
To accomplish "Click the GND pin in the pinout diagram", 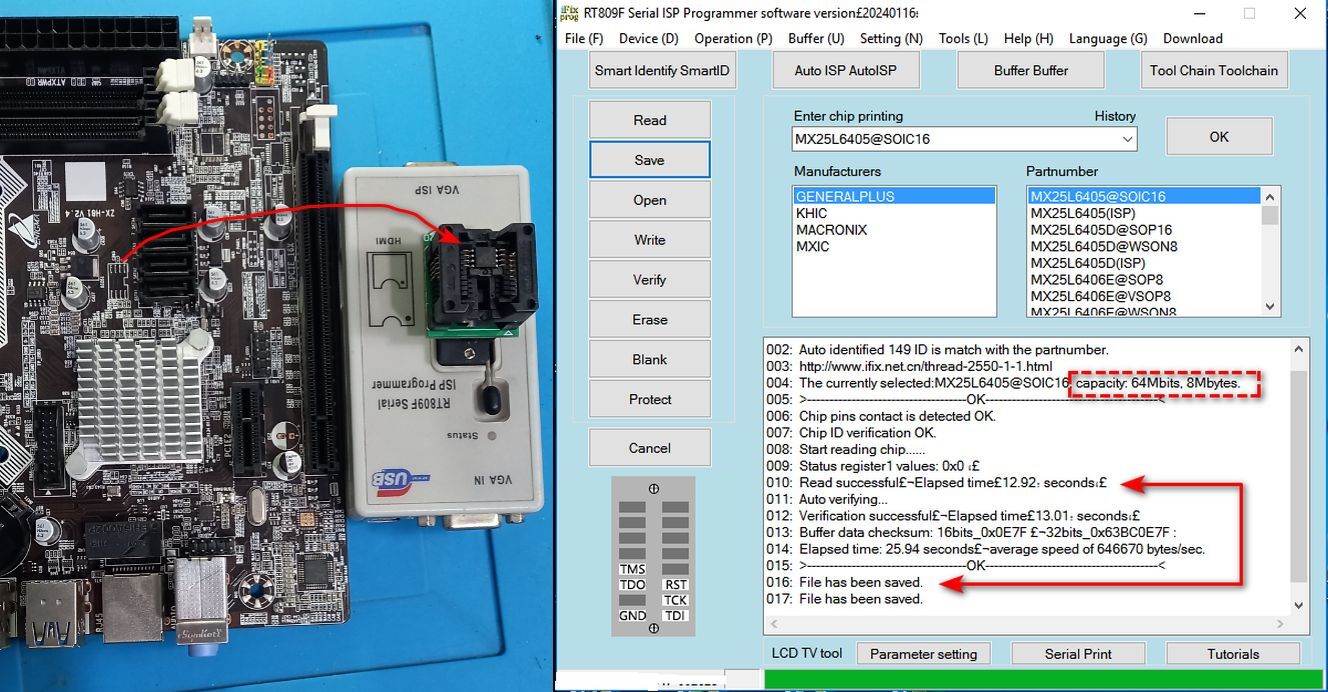I will pyautogui.click(x=632, y=616).
